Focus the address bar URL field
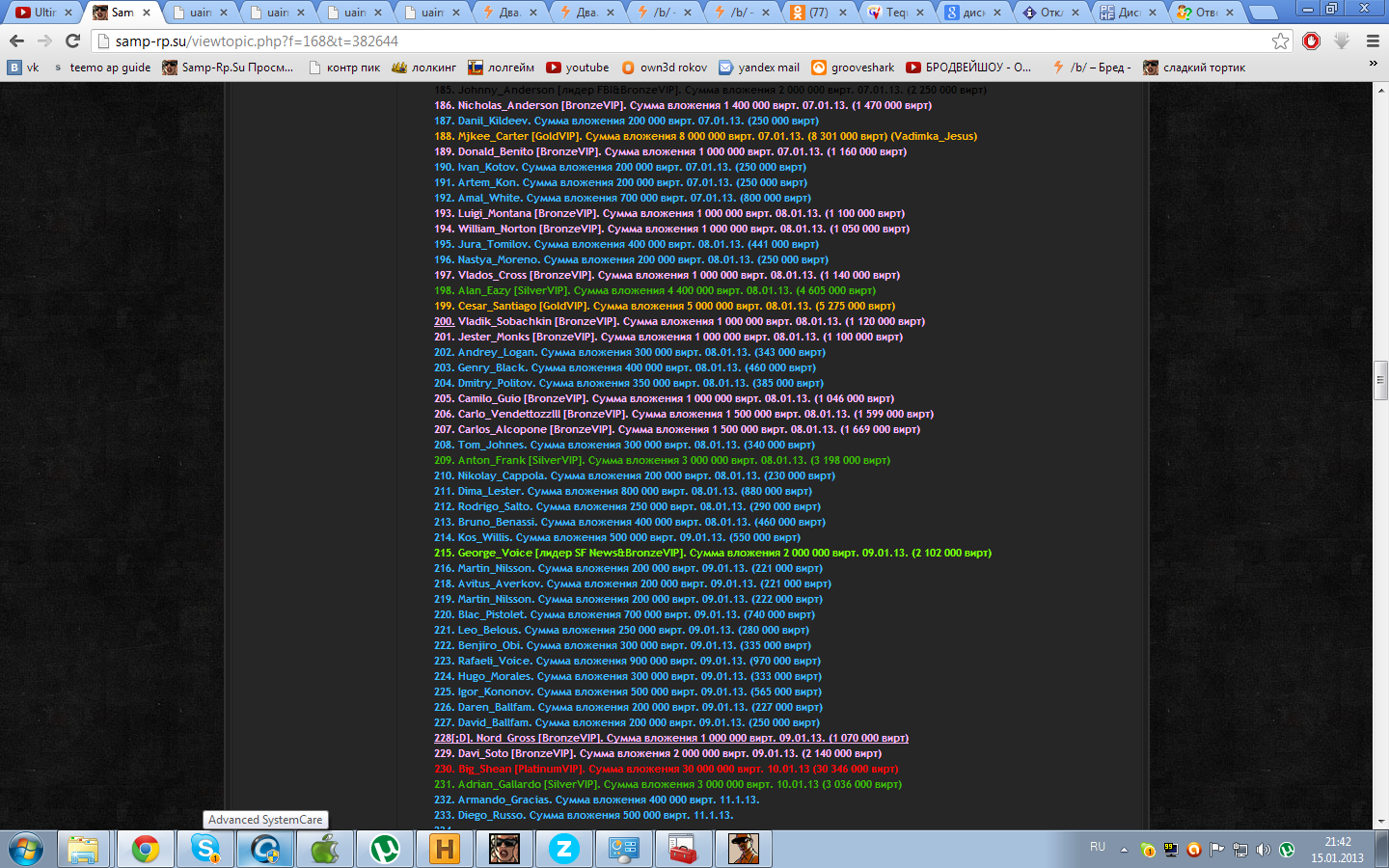Viewport: 1389px width, 868px height. pos(675,41)
